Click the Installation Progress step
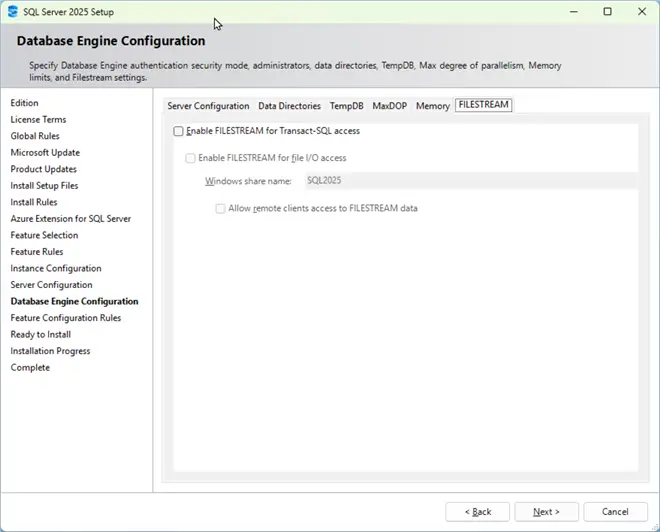660x532 pixels. click(x=50, y=351)
